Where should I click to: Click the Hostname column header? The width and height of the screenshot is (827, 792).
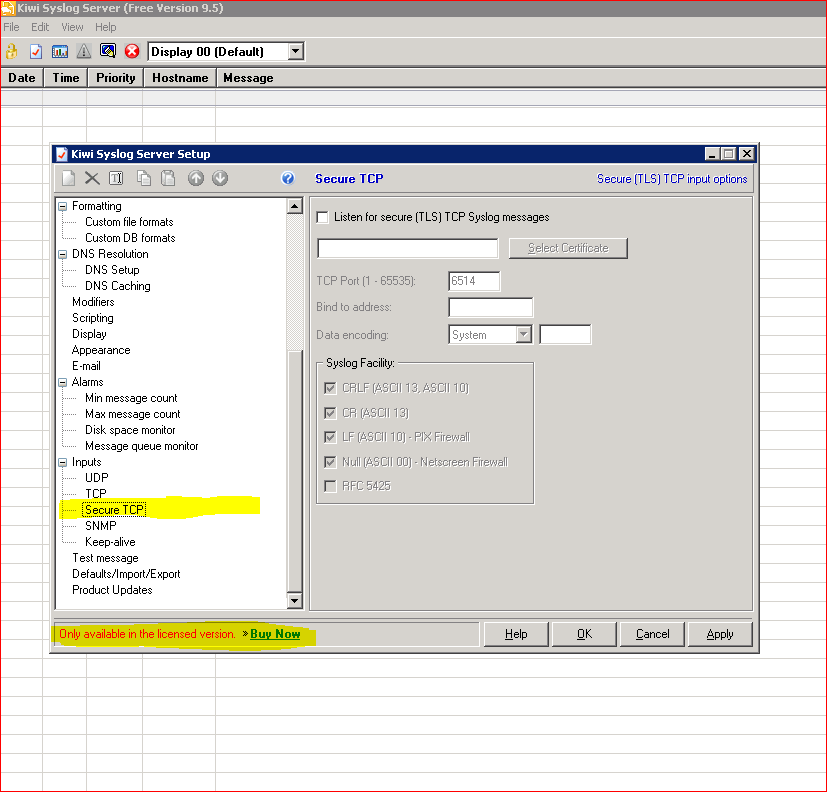click(x=180, y=78)
